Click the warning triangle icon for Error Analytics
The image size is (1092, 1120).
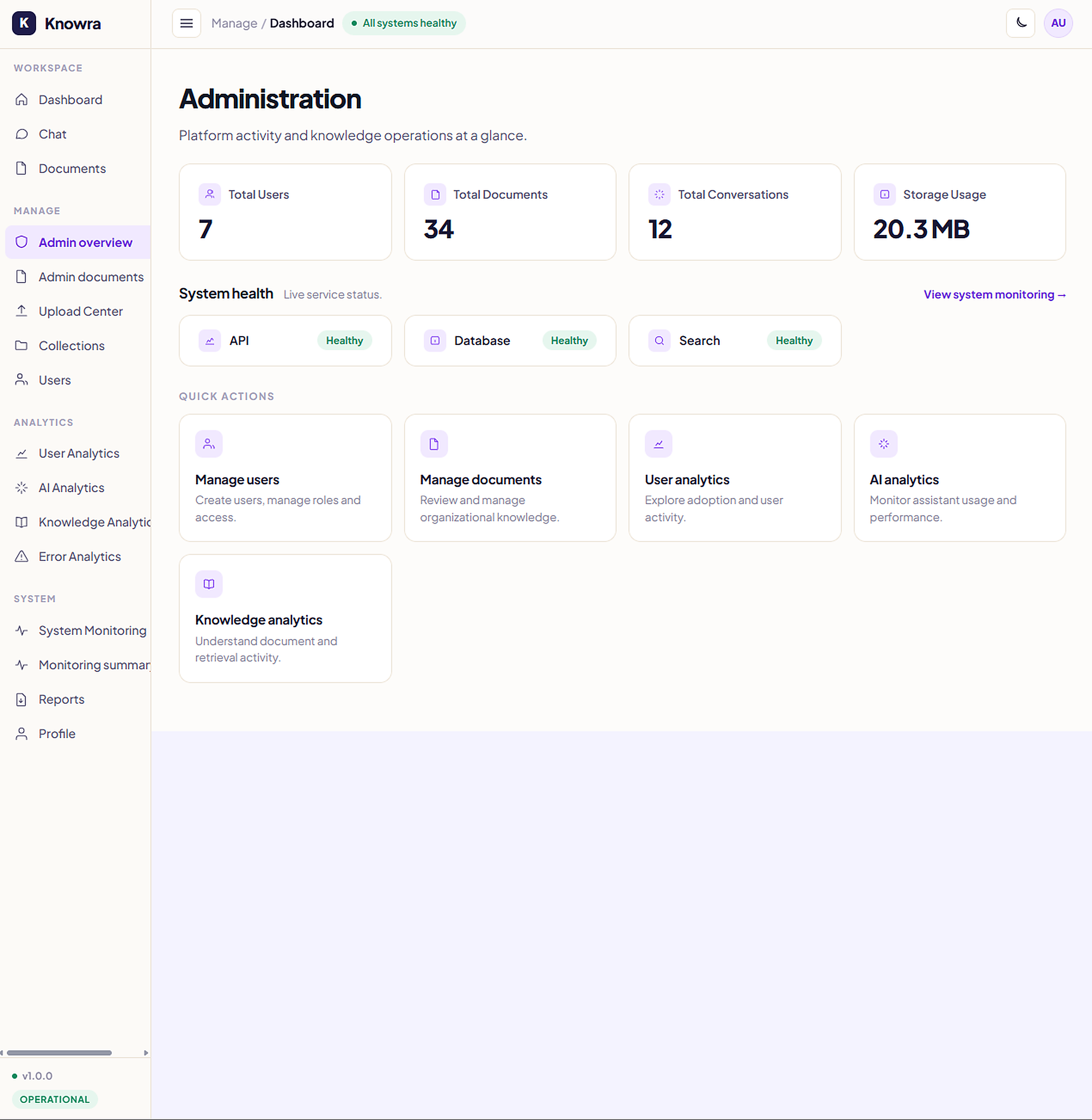pos(21,557)
